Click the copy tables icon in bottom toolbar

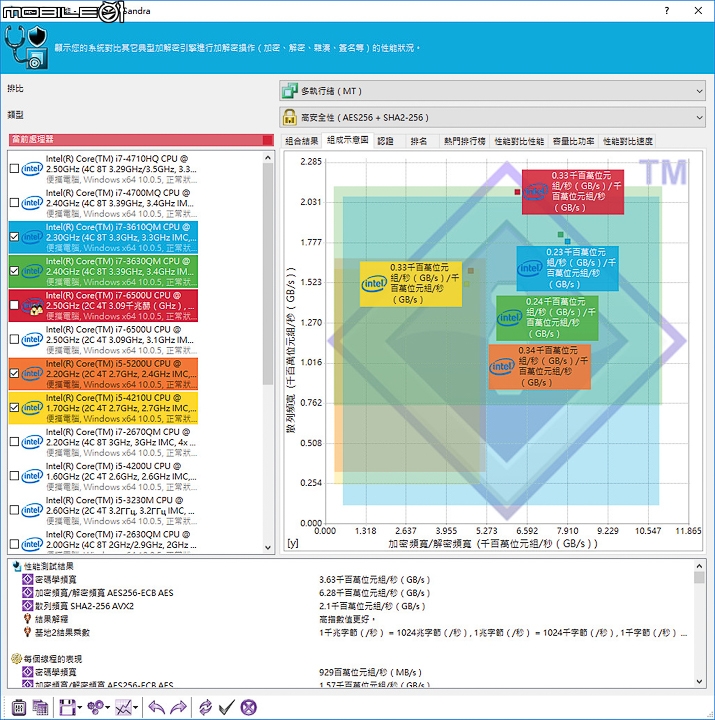(x=40, y=707)
